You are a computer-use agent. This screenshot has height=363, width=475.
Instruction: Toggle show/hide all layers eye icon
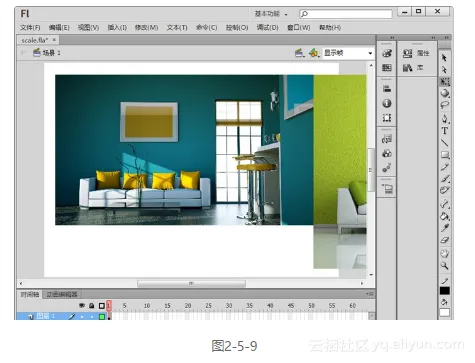point(82,305)
